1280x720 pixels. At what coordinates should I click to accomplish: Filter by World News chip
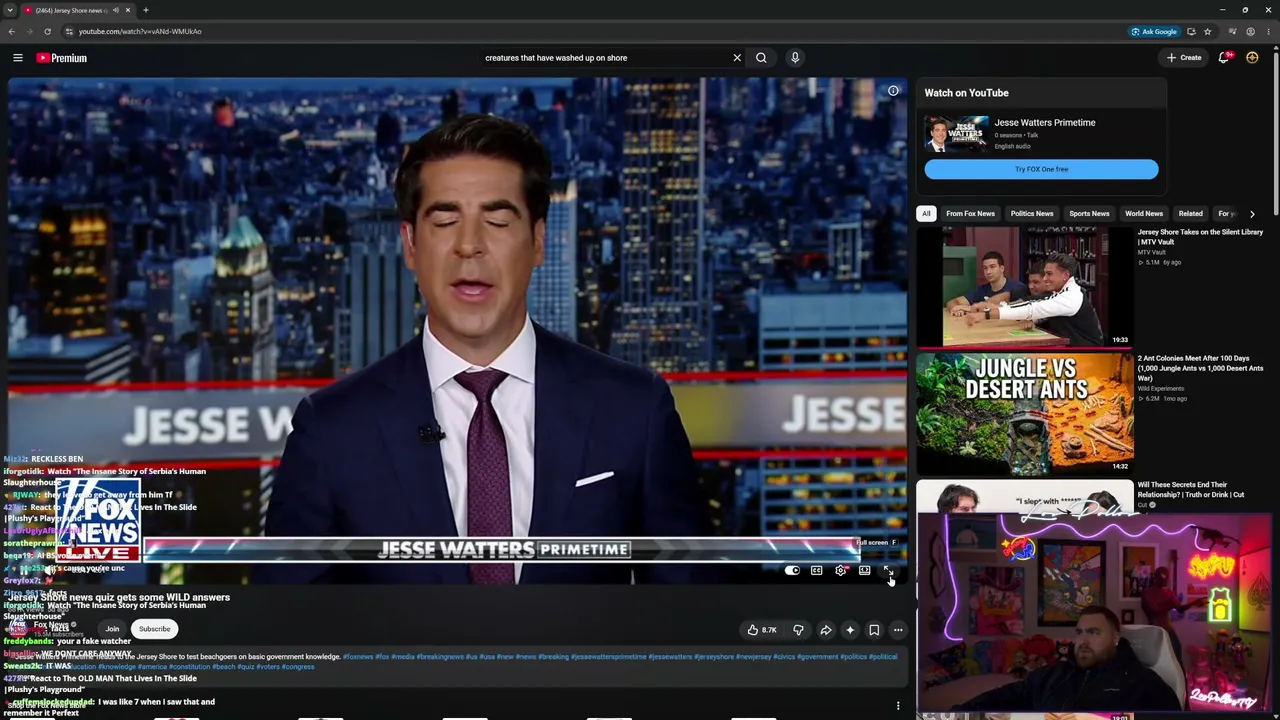[1144, 214]
